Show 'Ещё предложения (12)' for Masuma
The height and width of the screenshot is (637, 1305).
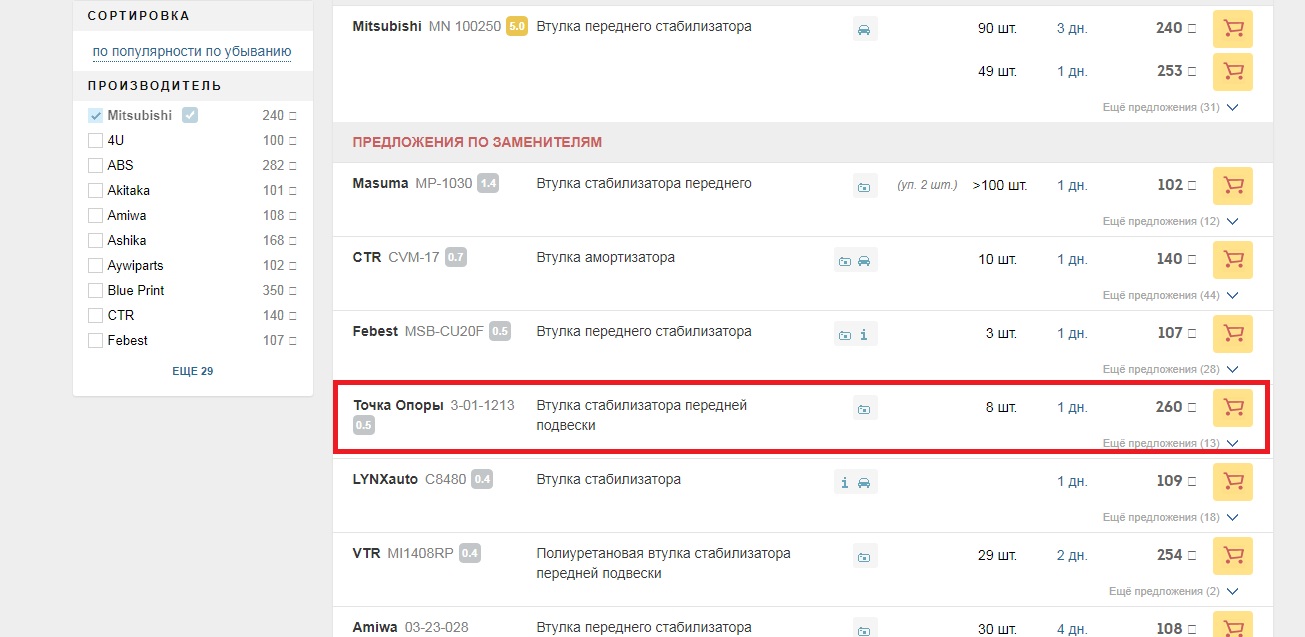[x=1170, y=221]
